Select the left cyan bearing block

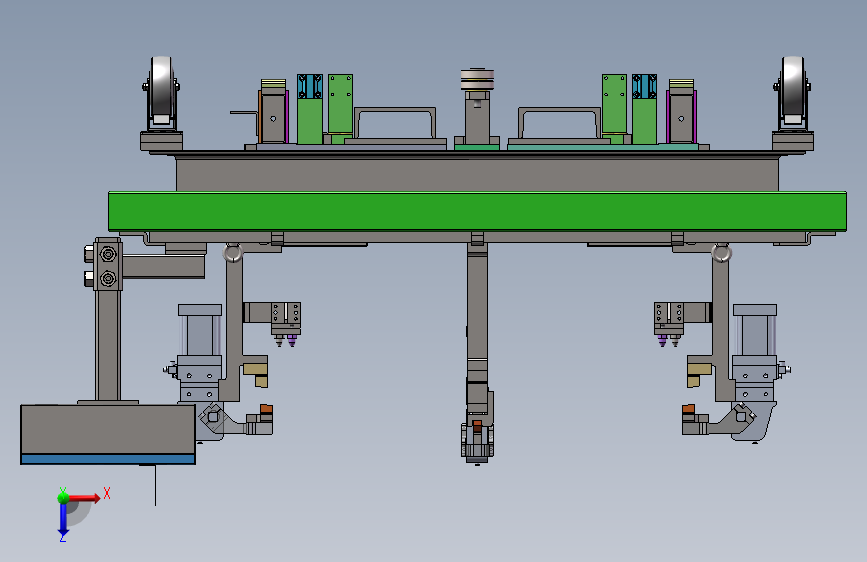pyautogui.click(x=310, y=86)
